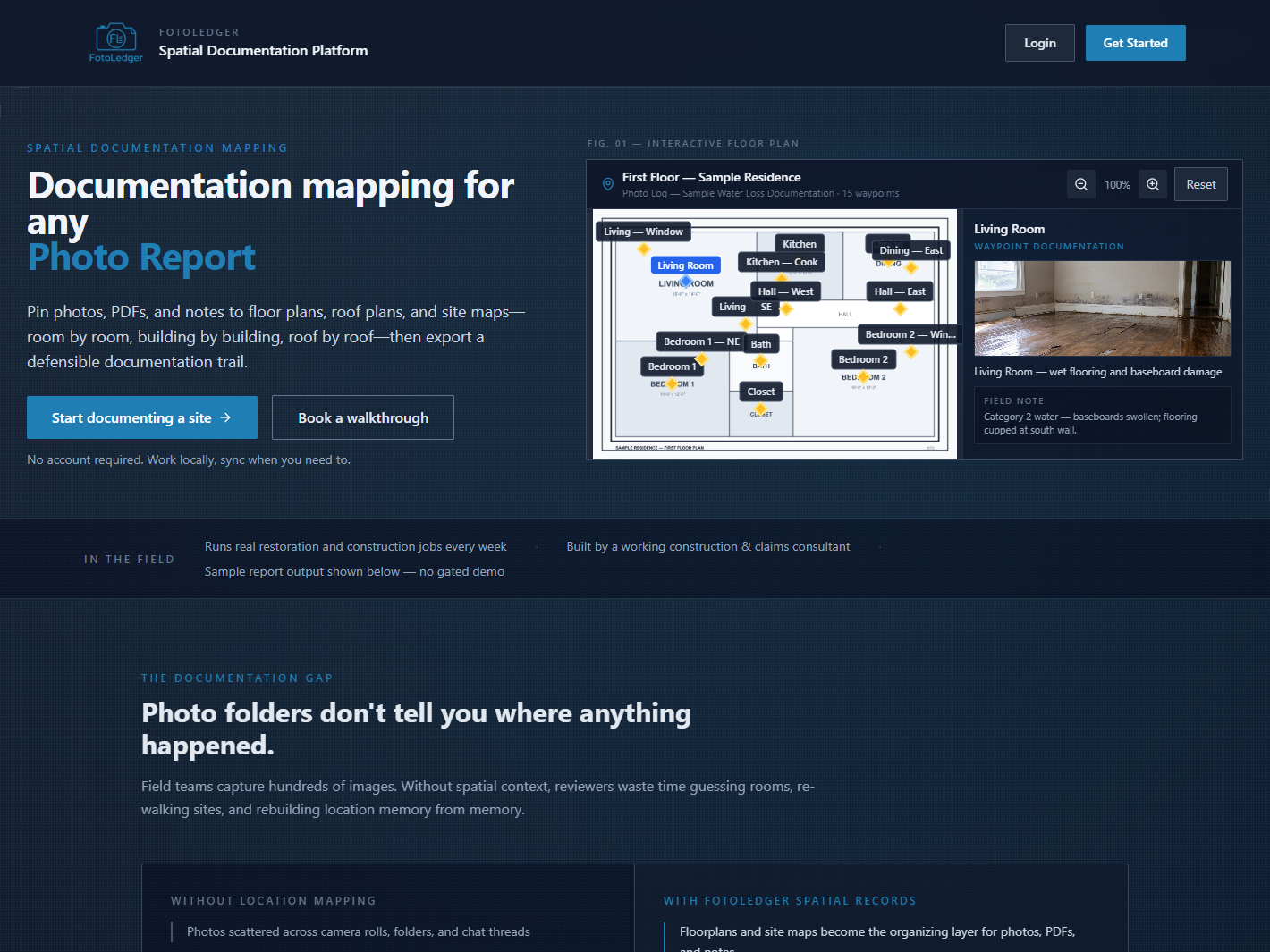Open the Login page
The image size is (1270, 952).
pyautogui.click(x=1040, y=43)
